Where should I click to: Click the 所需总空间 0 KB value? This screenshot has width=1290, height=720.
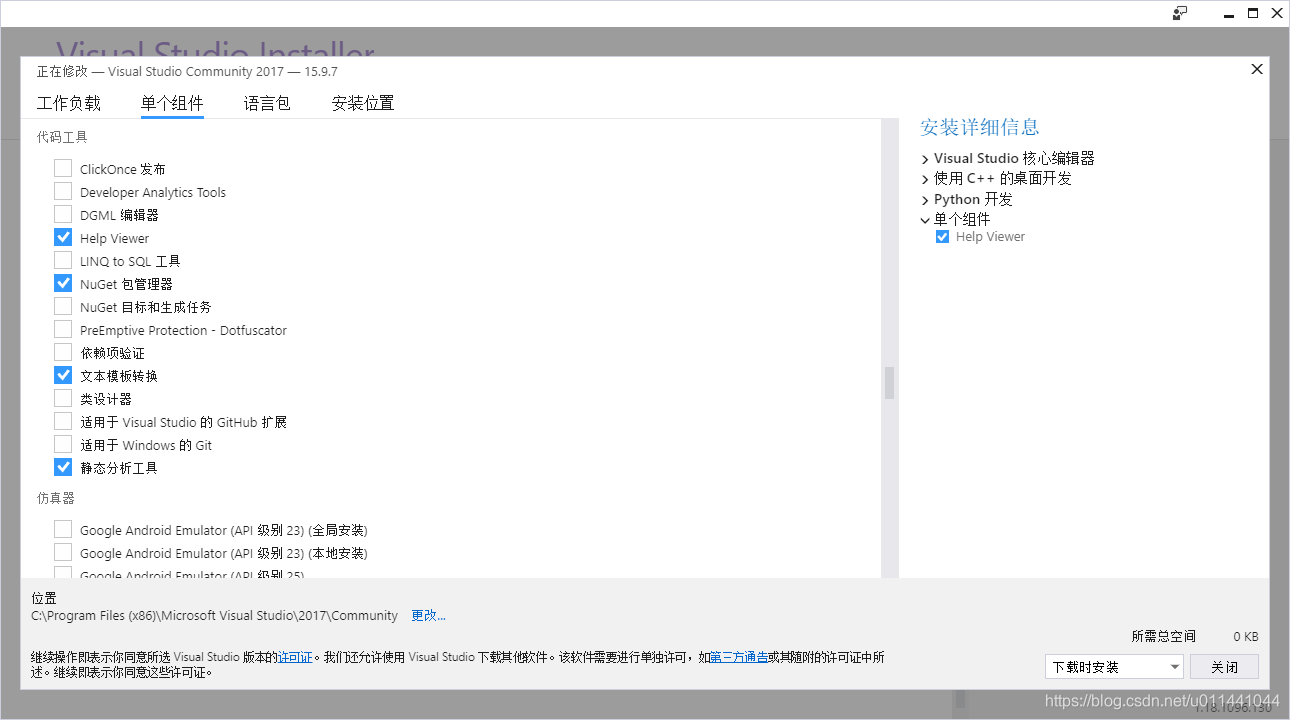tap(1246, 636)
